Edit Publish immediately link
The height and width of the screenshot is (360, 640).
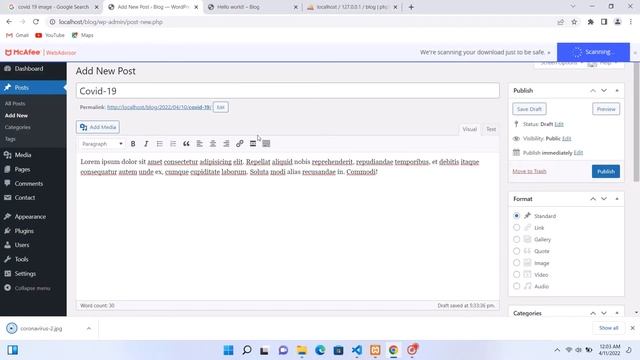coord(578,153)
